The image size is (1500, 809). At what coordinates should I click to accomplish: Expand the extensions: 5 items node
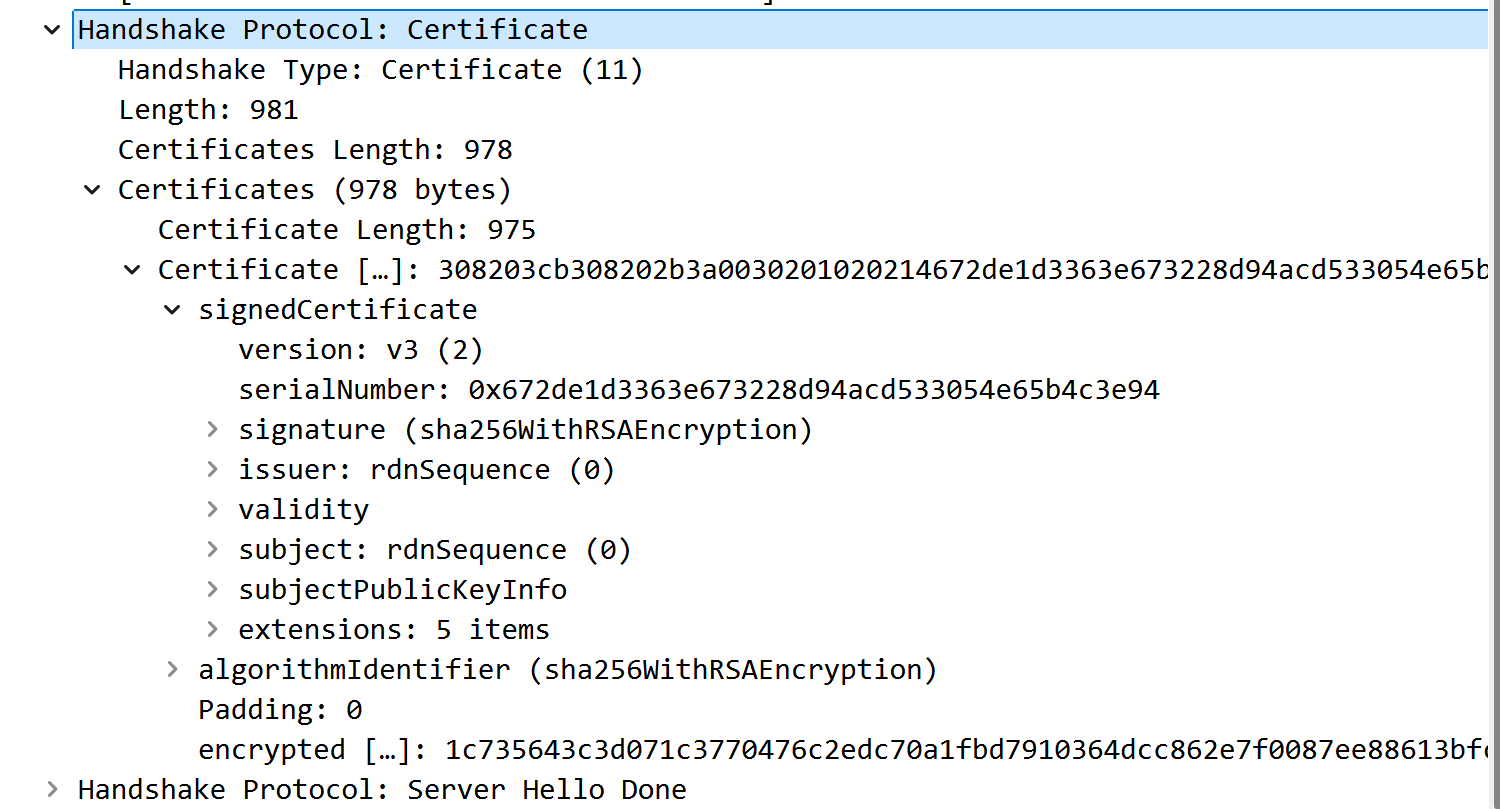[212, 630]
